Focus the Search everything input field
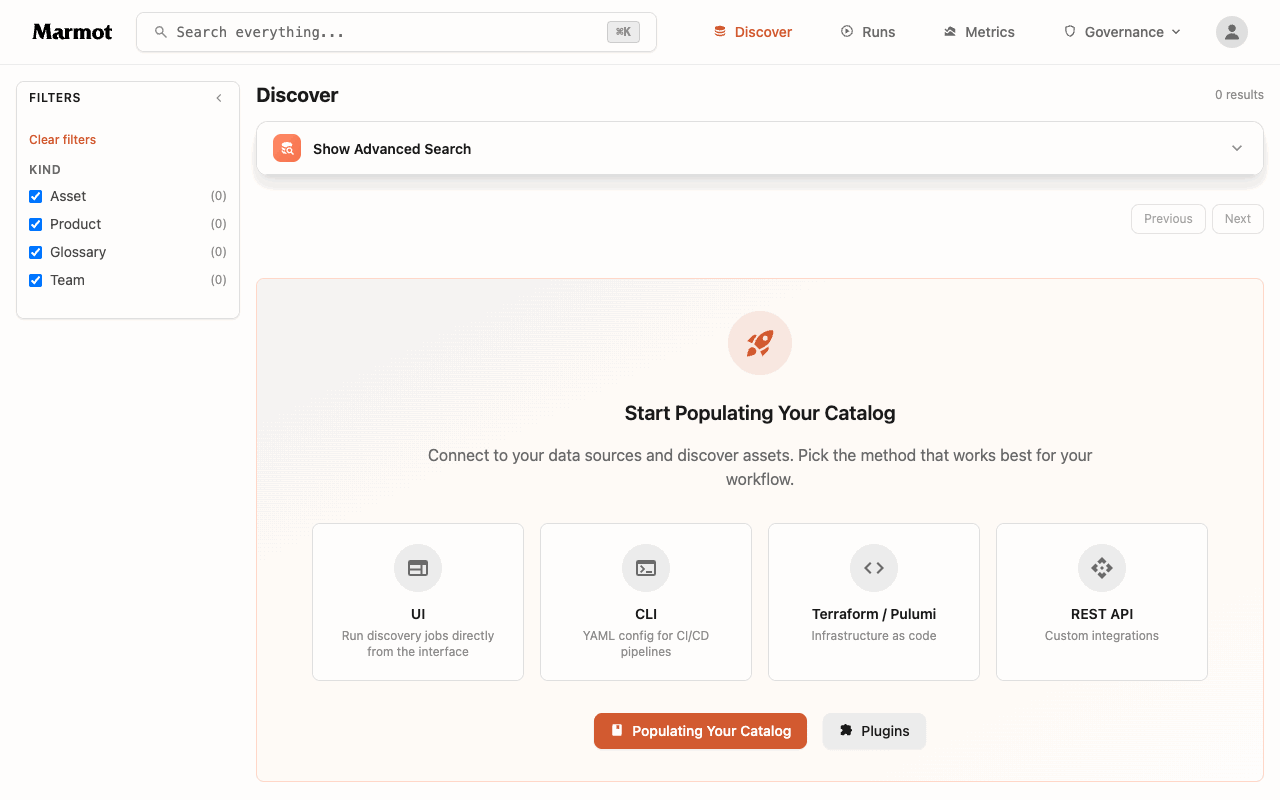This screenshot has width=1280, height=800. 396,32
